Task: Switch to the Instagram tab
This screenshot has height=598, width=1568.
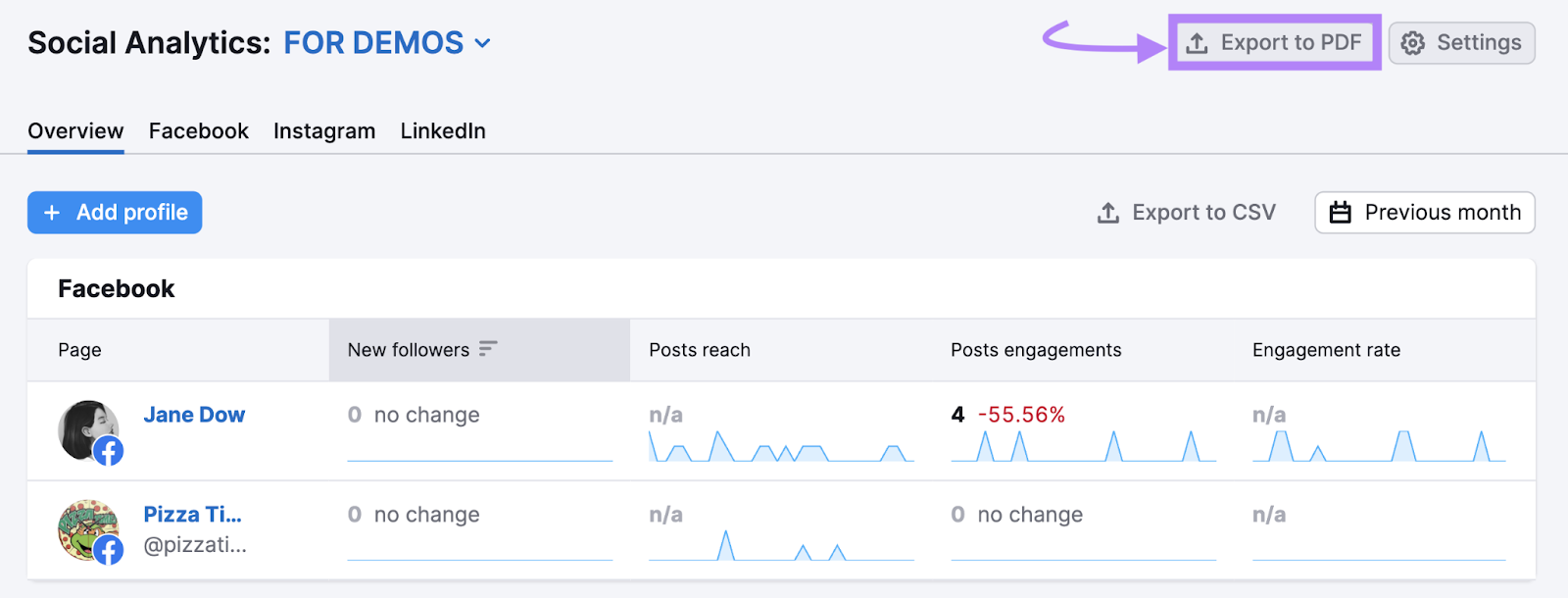Action: click(x=323, y=130)
